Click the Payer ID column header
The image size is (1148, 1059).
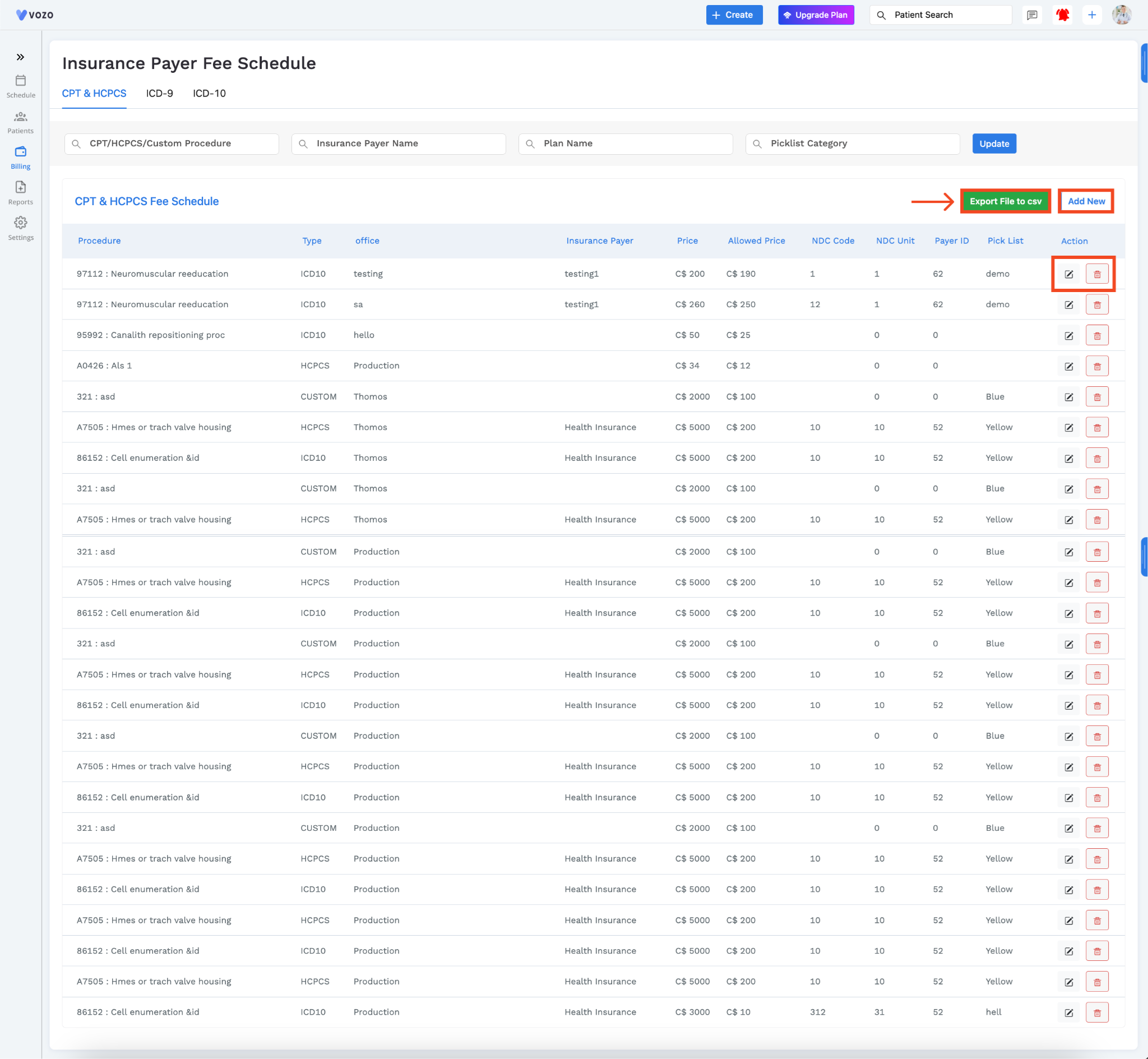[951, 241]
